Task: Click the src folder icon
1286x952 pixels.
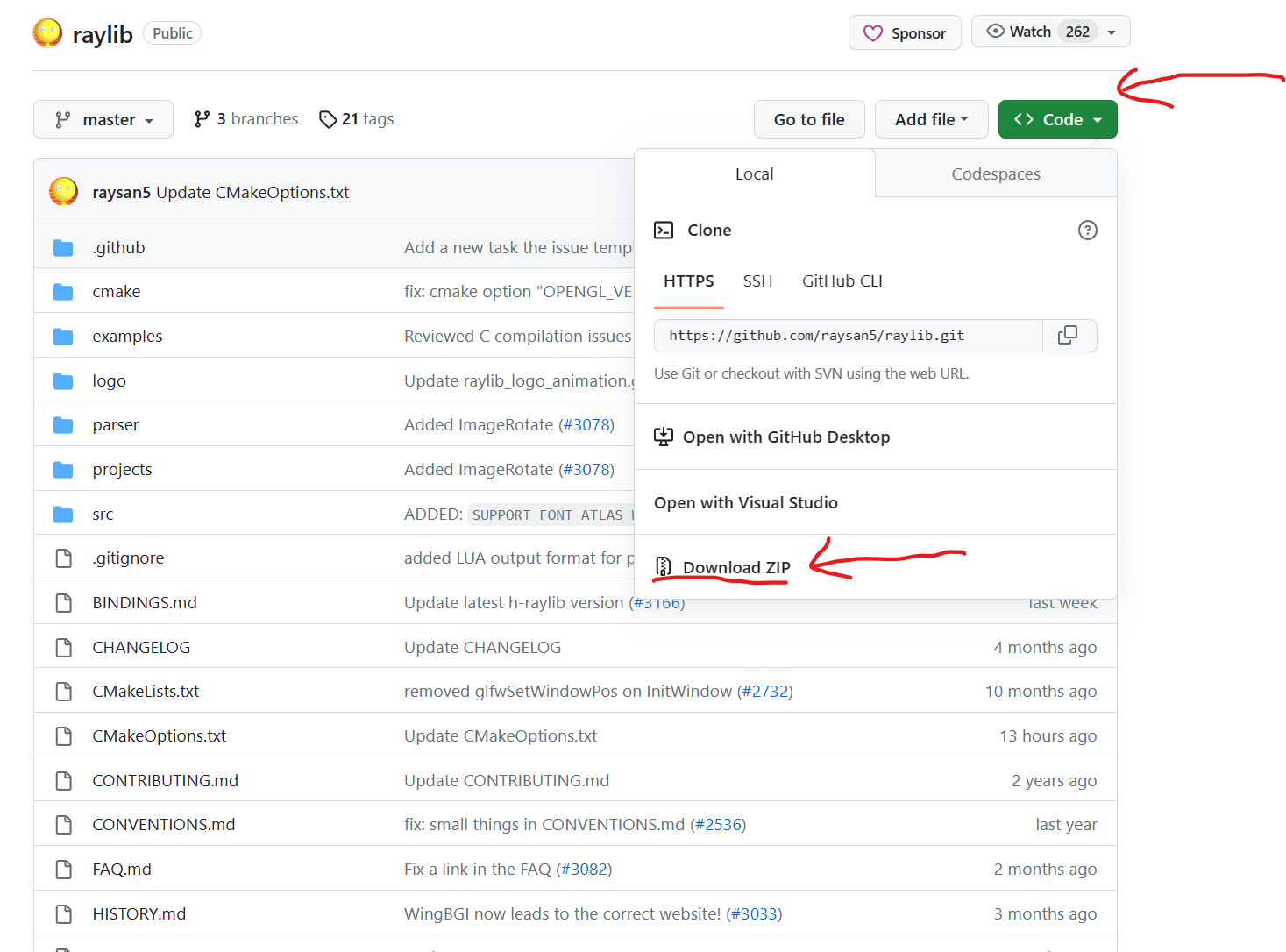Action: (x=63, y=515)
